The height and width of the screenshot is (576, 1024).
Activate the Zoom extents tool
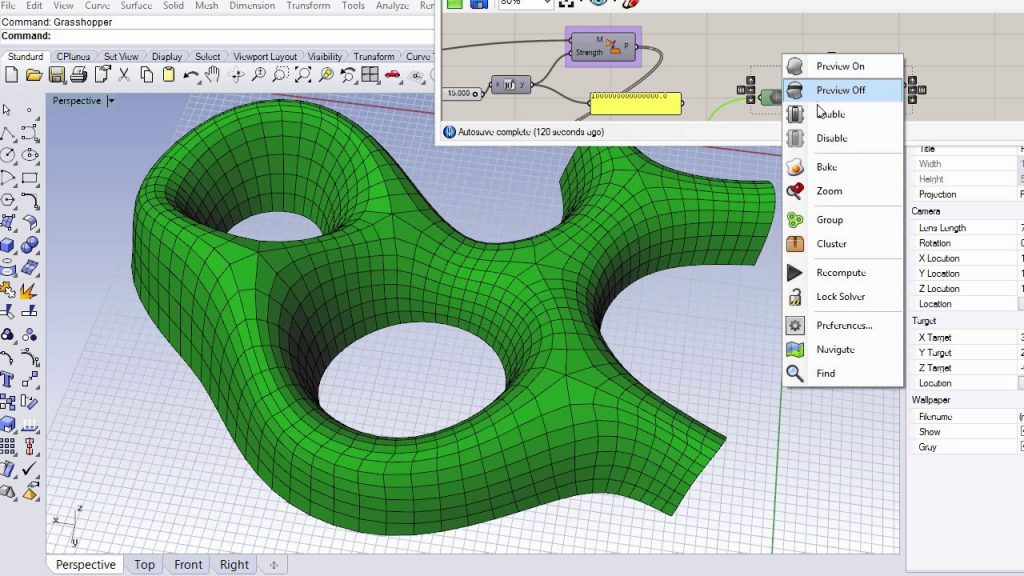coord(303,74)
